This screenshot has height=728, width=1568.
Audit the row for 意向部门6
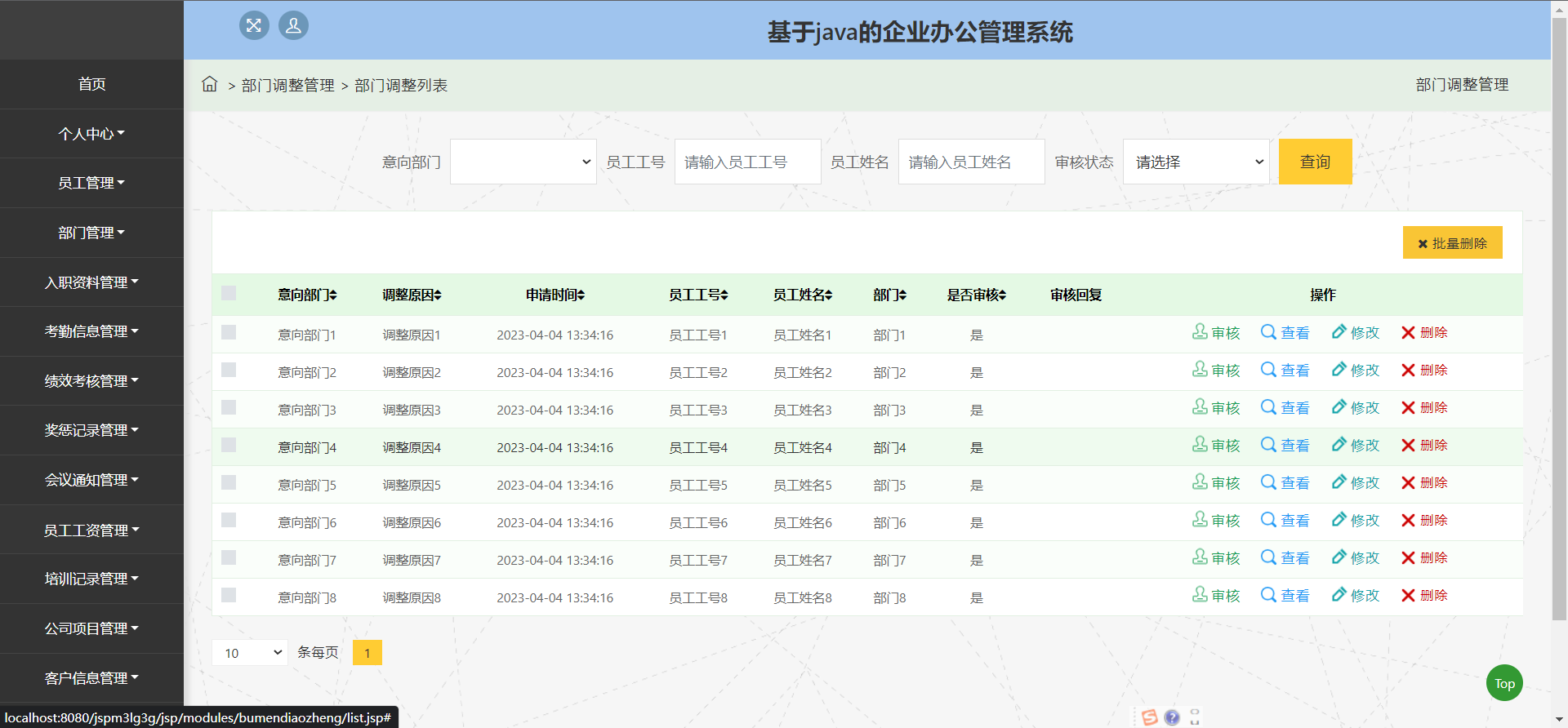point(1216,520)
